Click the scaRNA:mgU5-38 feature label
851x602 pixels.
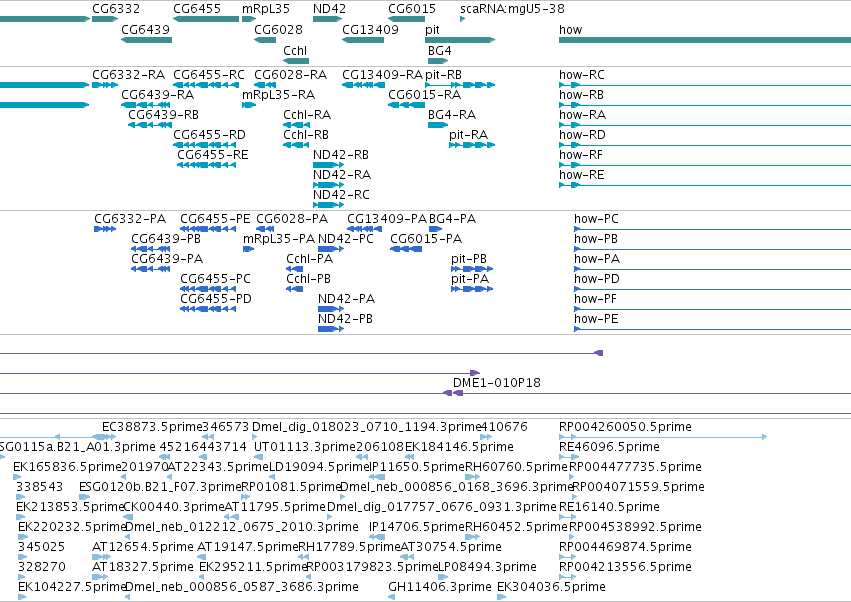click(x=512, y=9)
